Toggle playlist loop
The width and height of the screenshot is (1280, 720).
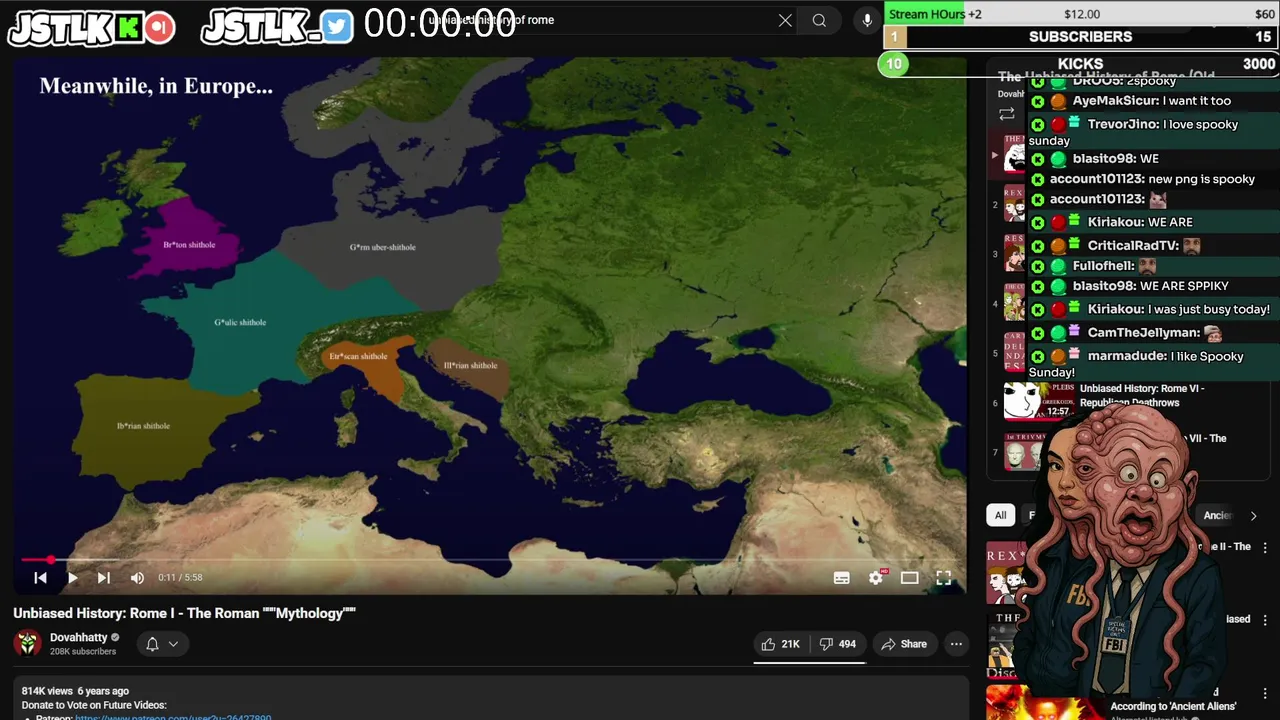pyautogui.click(x=1006, y=114)
